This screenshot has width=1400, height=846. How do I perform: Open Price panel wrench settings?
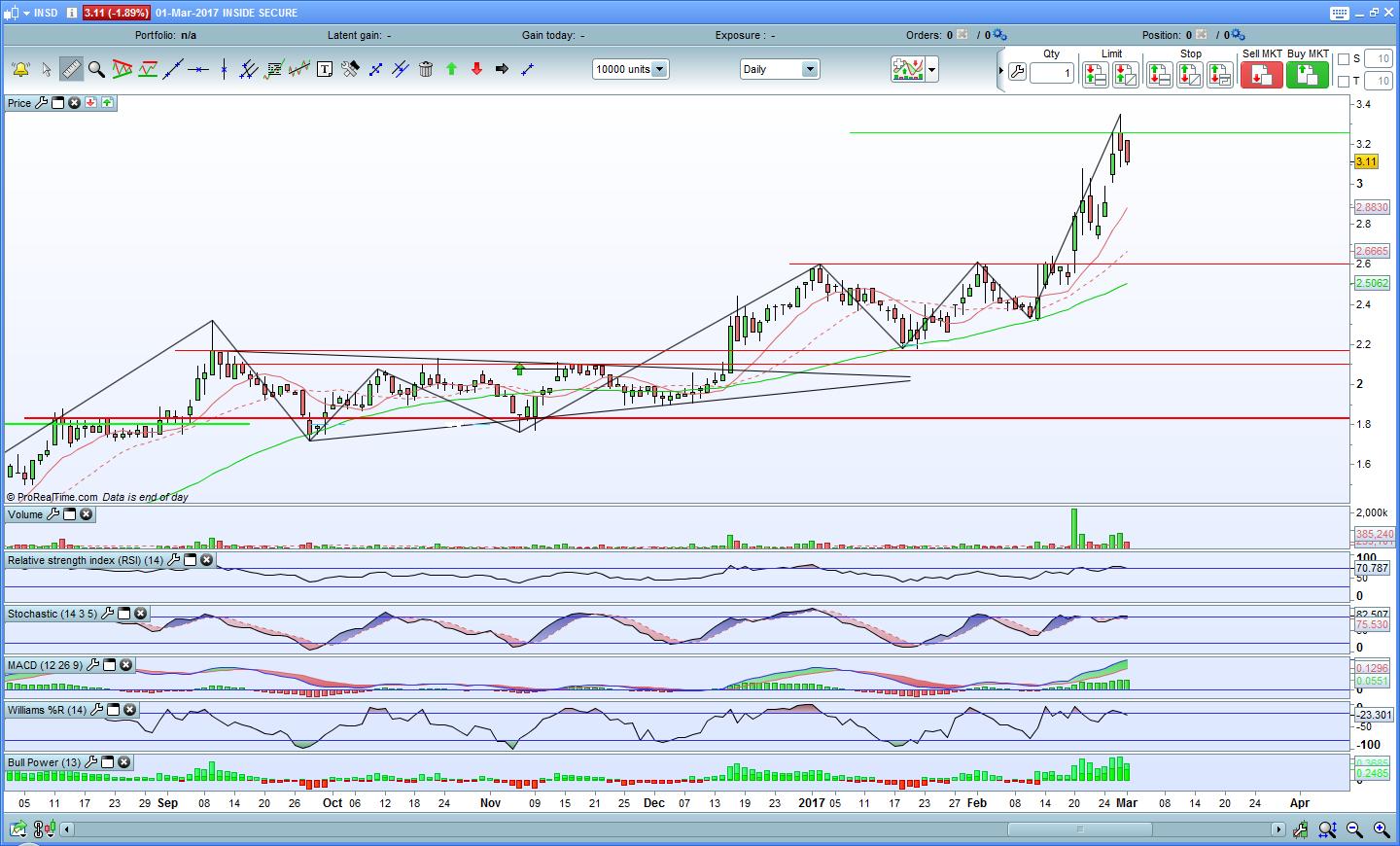[42, 103]
